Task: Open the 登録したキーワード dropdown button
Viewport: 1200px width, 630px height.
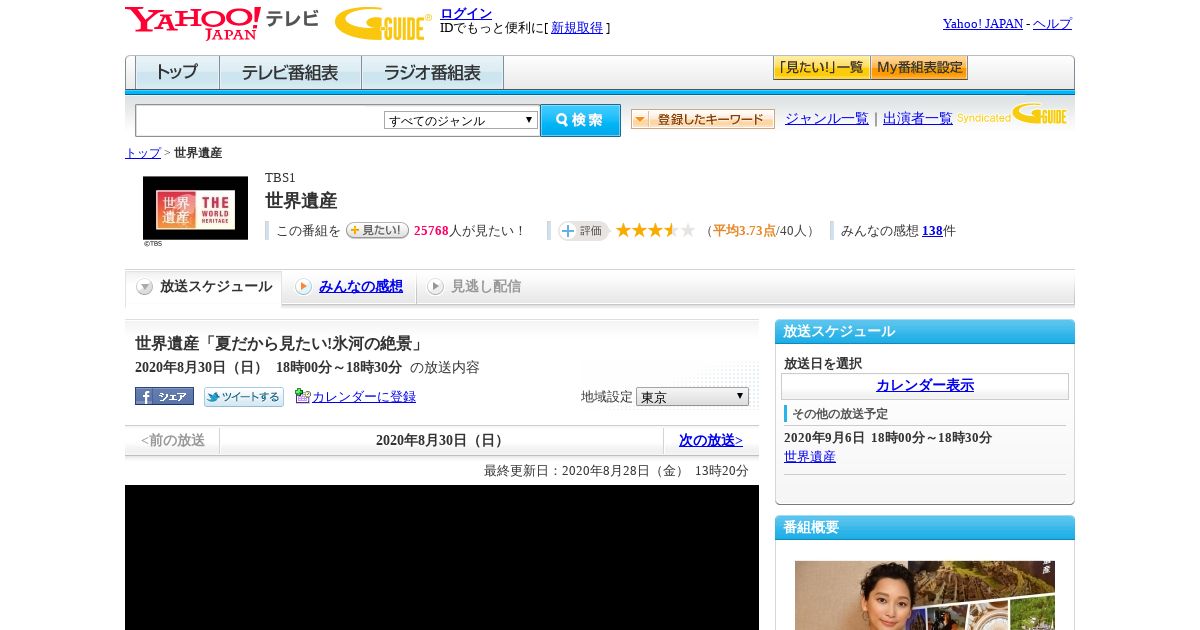Action: pyautogui.click(x=703, y=119)
